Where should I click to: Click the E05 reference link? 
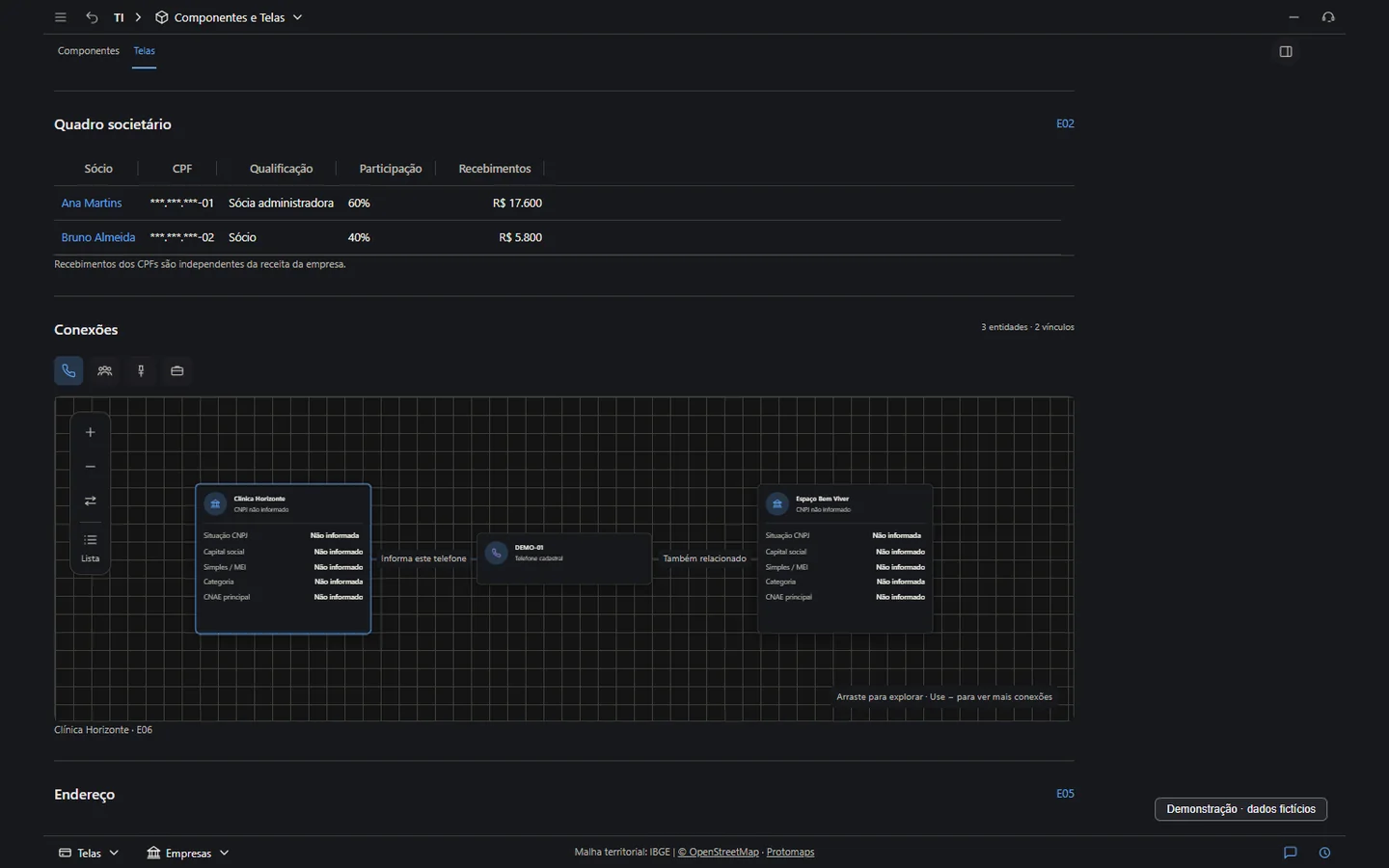(x=1065, y=794)
